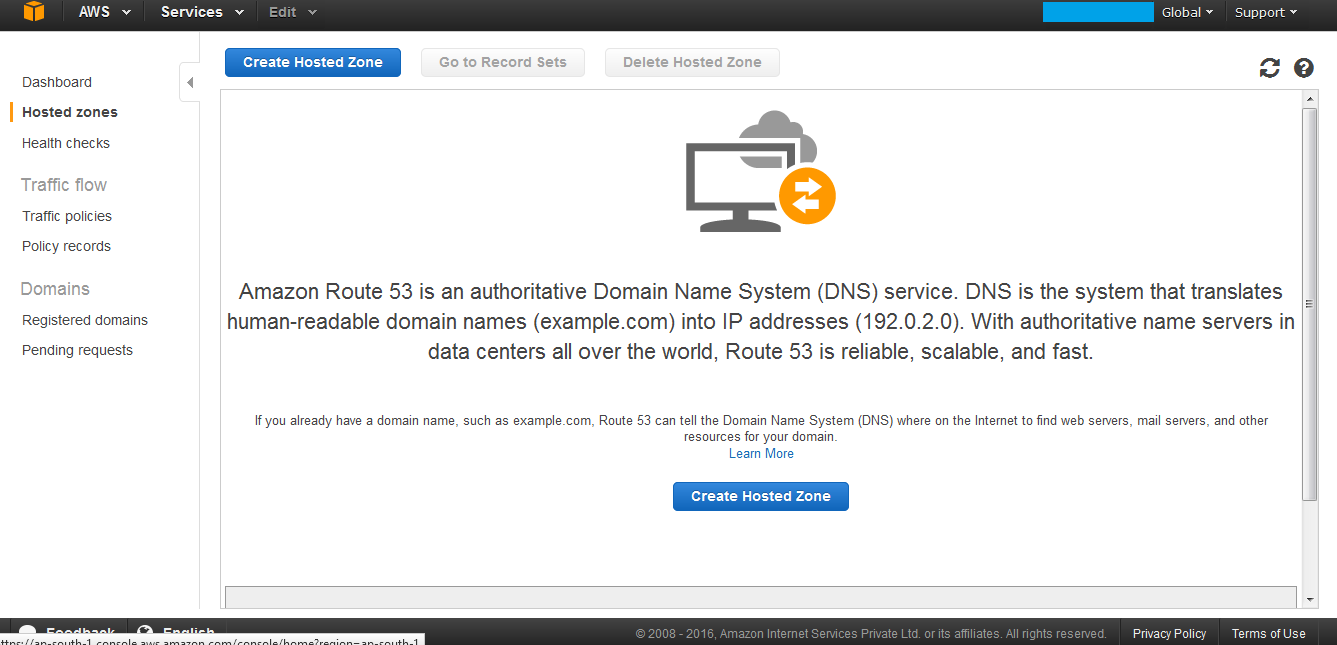Open the AWS dropdown menu

[104, 12]
